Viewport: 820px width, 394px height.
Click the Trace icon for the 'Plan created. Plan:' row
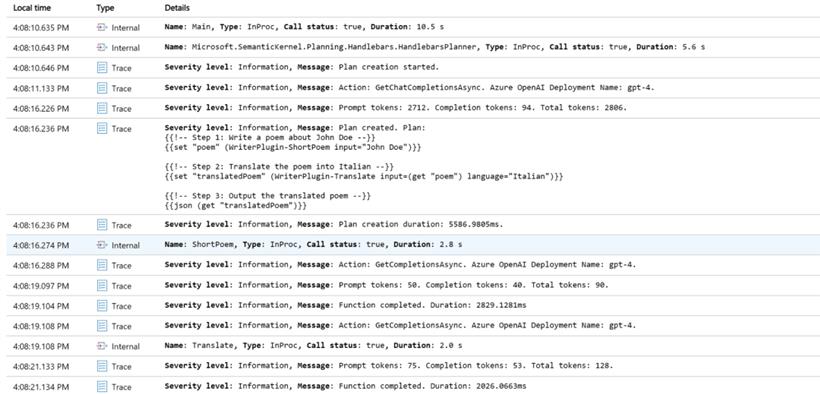tap(102, 129)
